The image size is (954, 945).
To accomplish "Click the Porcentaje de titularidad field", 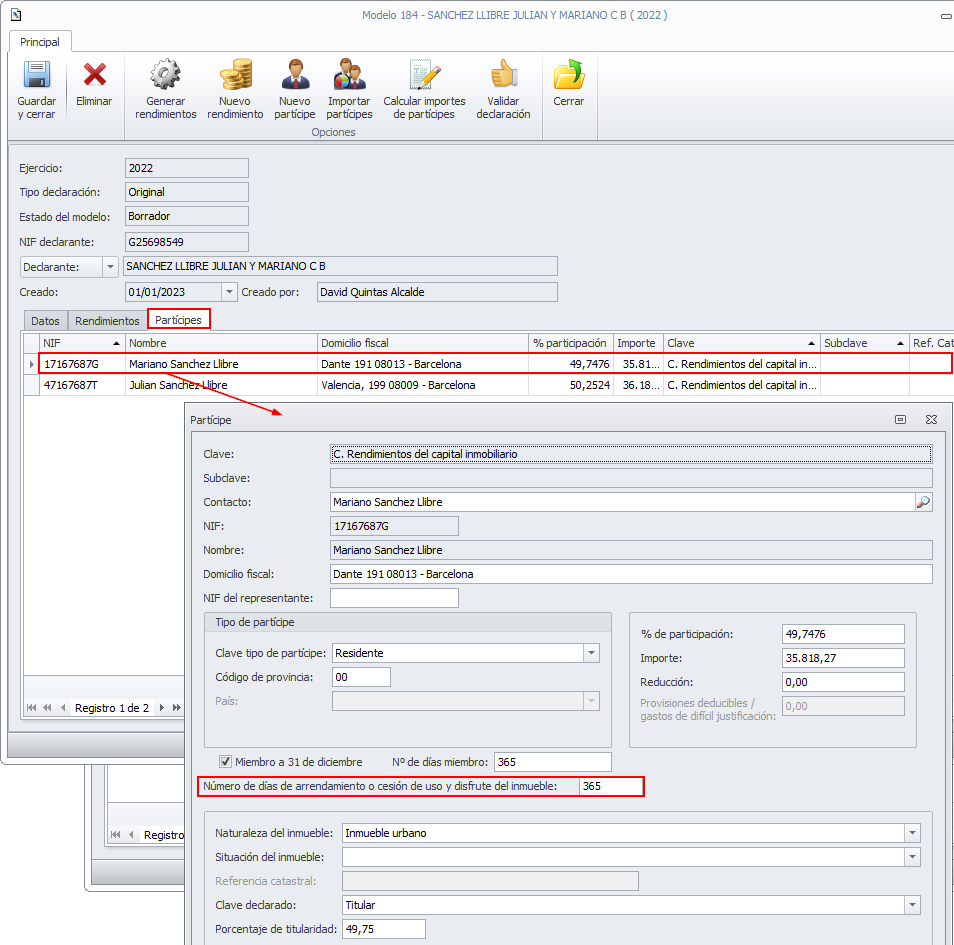I will (x=384, y=929).
